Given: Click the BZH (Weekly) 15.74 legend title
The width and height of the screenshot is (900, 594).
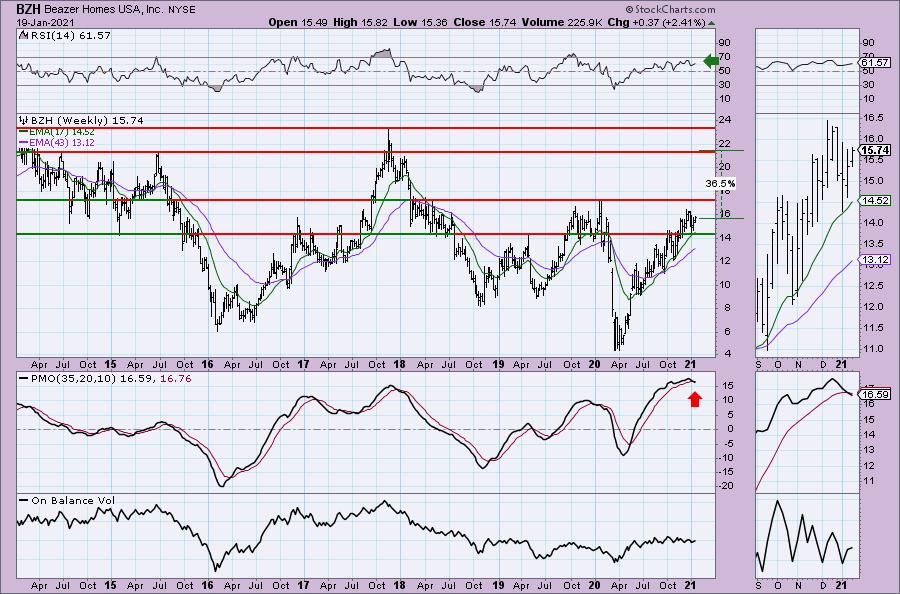Looking at the screenshot, I should (x=87, y=121).
